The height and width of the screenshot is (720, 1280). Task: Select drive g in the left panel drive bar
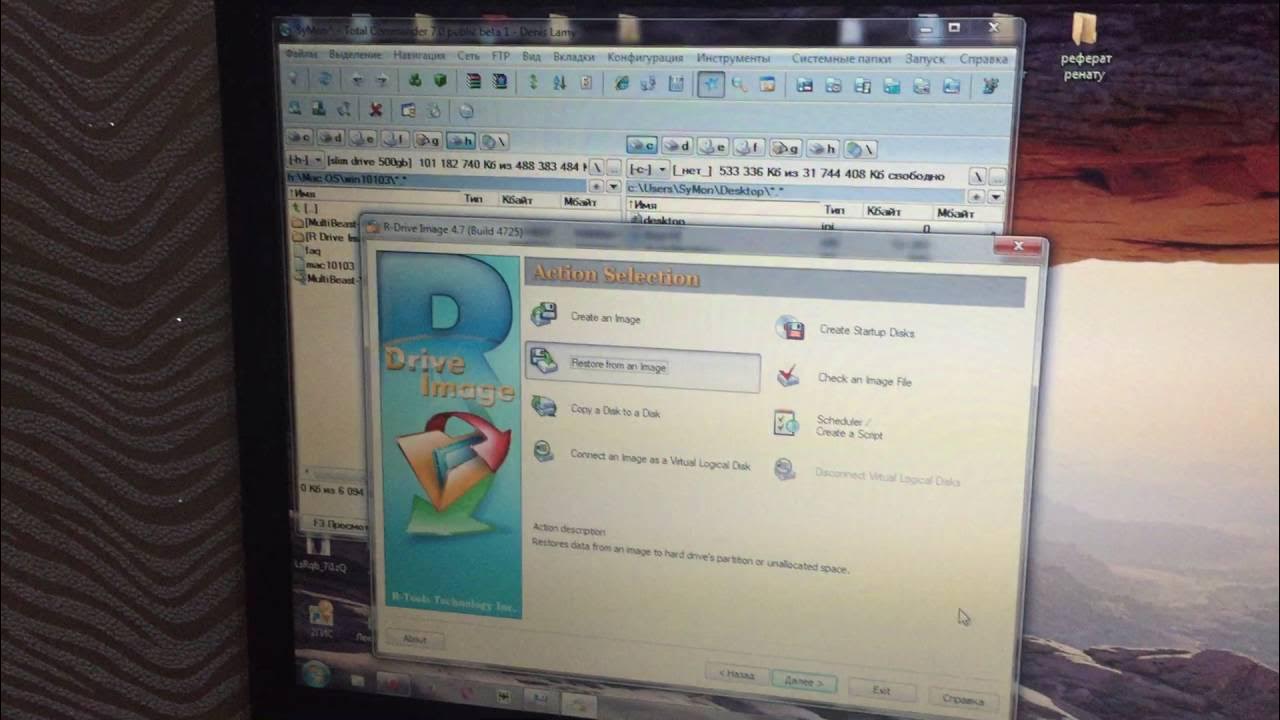click(428, 140)
